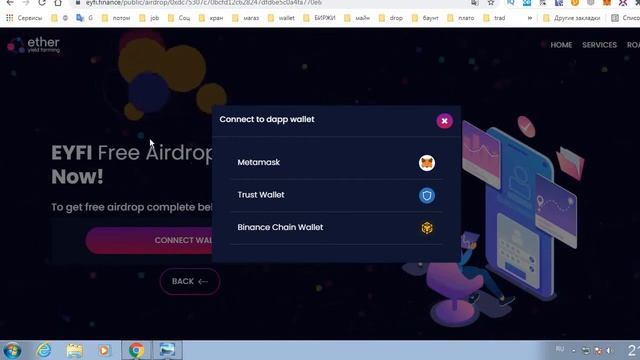Open Другие закладки folder
The width and height of the screenshot is (640, 360).
[x=572, y=18]
